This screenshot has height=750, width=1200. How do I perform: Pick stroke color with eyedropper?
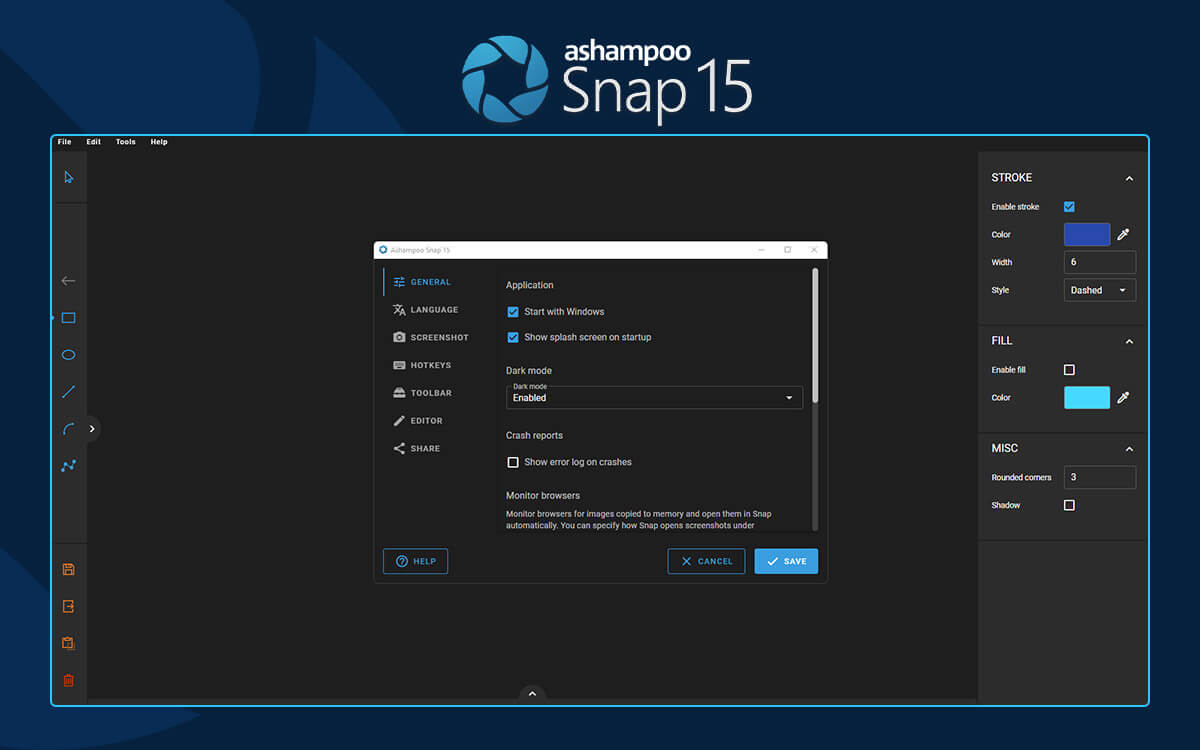click(x=1123, y=235)
